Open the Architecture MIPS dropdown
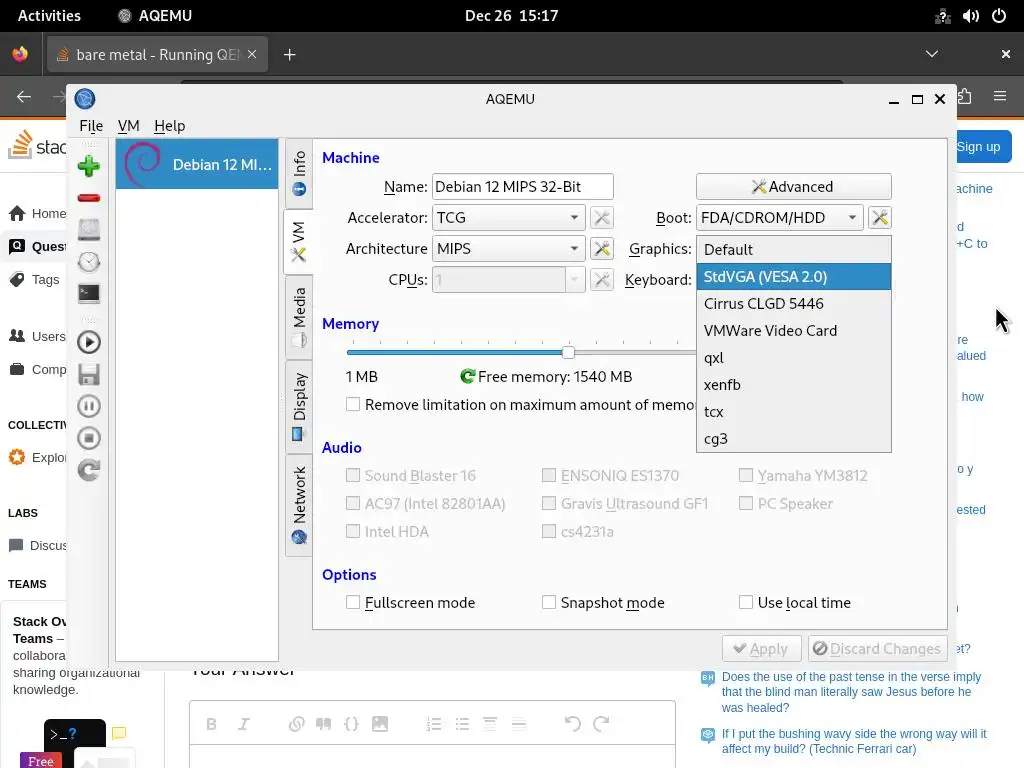The image size is (1024, 768). tap(509, 248)
